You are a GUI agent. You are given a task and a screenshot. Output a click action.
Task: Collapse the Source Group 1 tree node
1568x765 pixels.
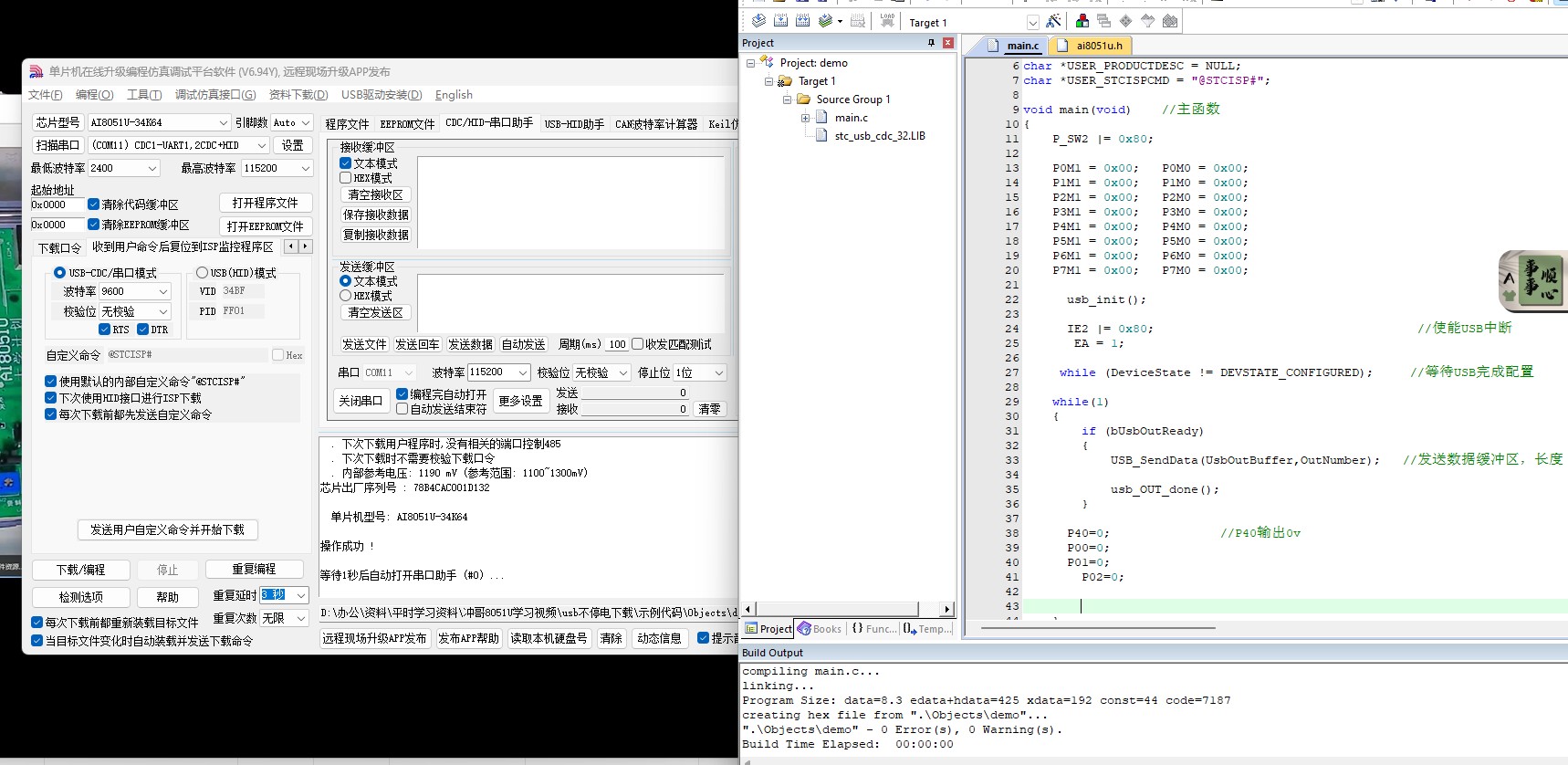(x=787, y=100)
